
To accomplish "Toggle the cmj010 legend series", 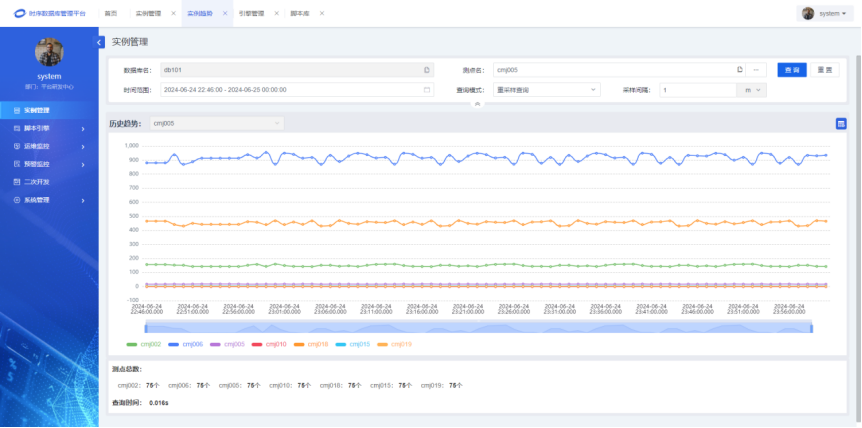I will click(x=276, y=344).
